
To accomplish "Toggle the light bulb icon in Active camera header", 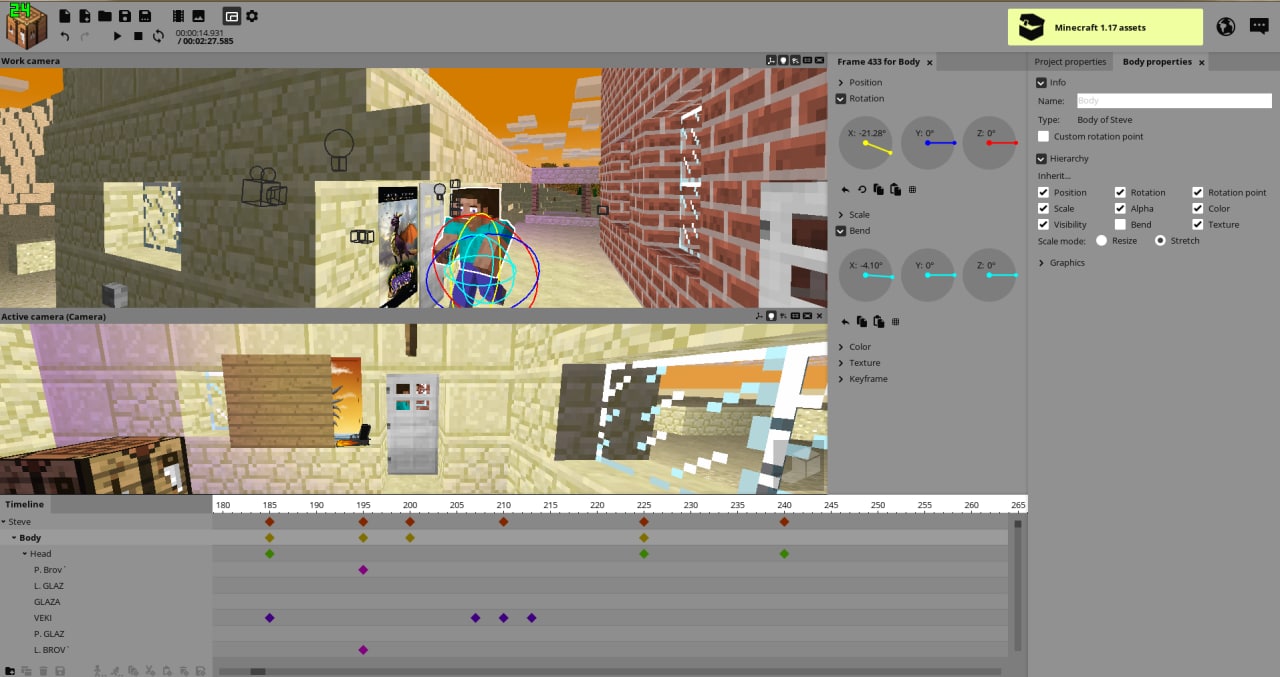I will tap(771, 316).
